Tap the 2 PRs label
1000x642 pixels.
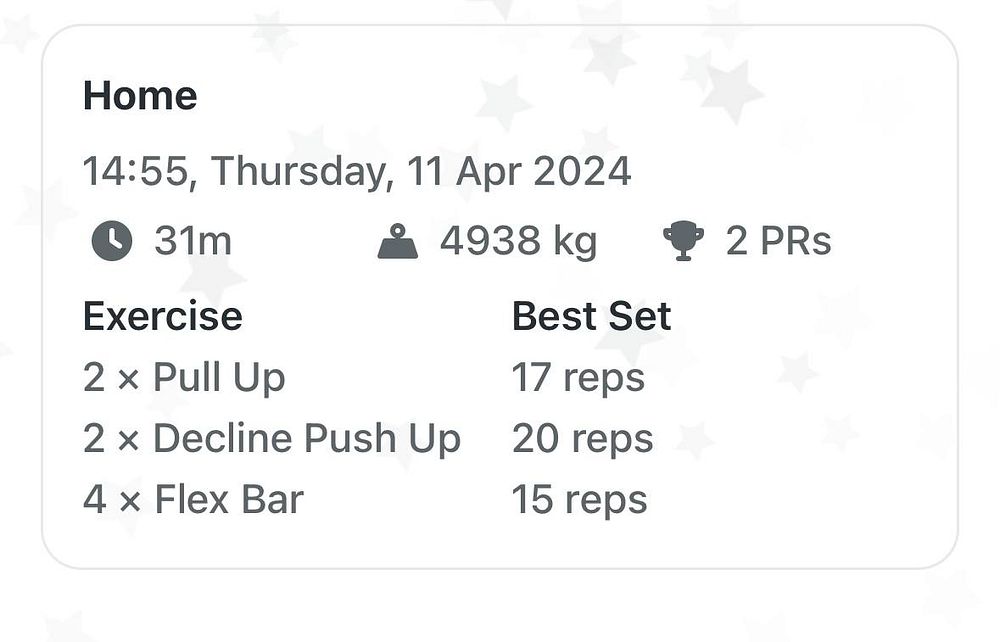pos(779,241)
